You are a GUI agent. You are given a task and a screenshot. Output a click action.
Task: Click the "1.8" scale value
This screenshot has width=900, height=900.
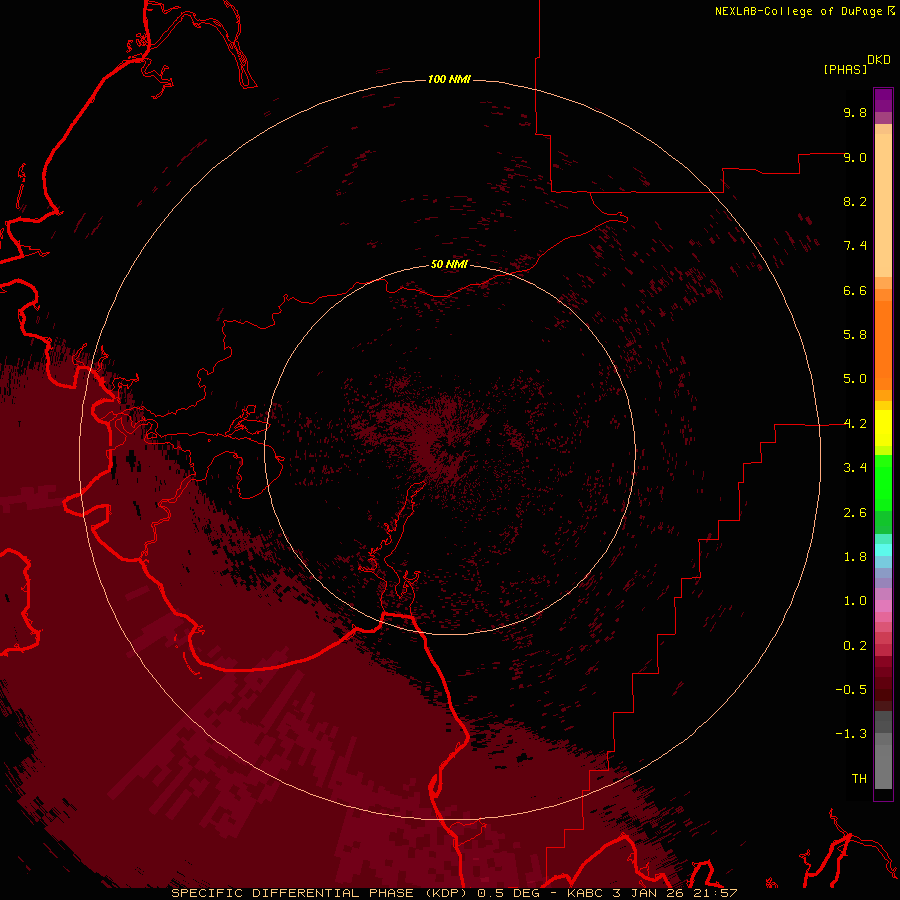(855, 557)
